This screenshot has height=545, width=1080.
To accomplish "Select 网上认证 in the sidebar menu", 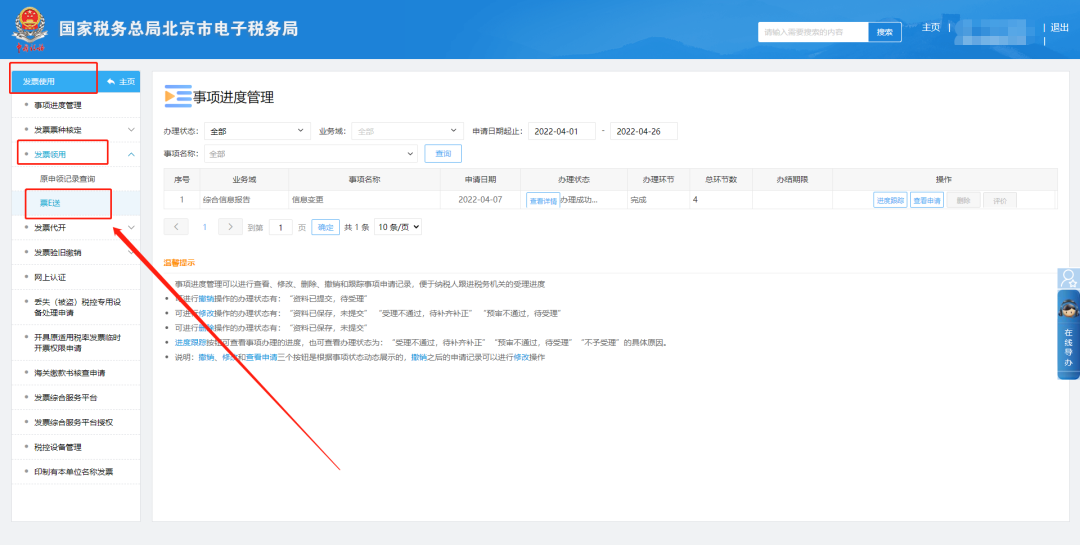I will (x=50, y=277).
